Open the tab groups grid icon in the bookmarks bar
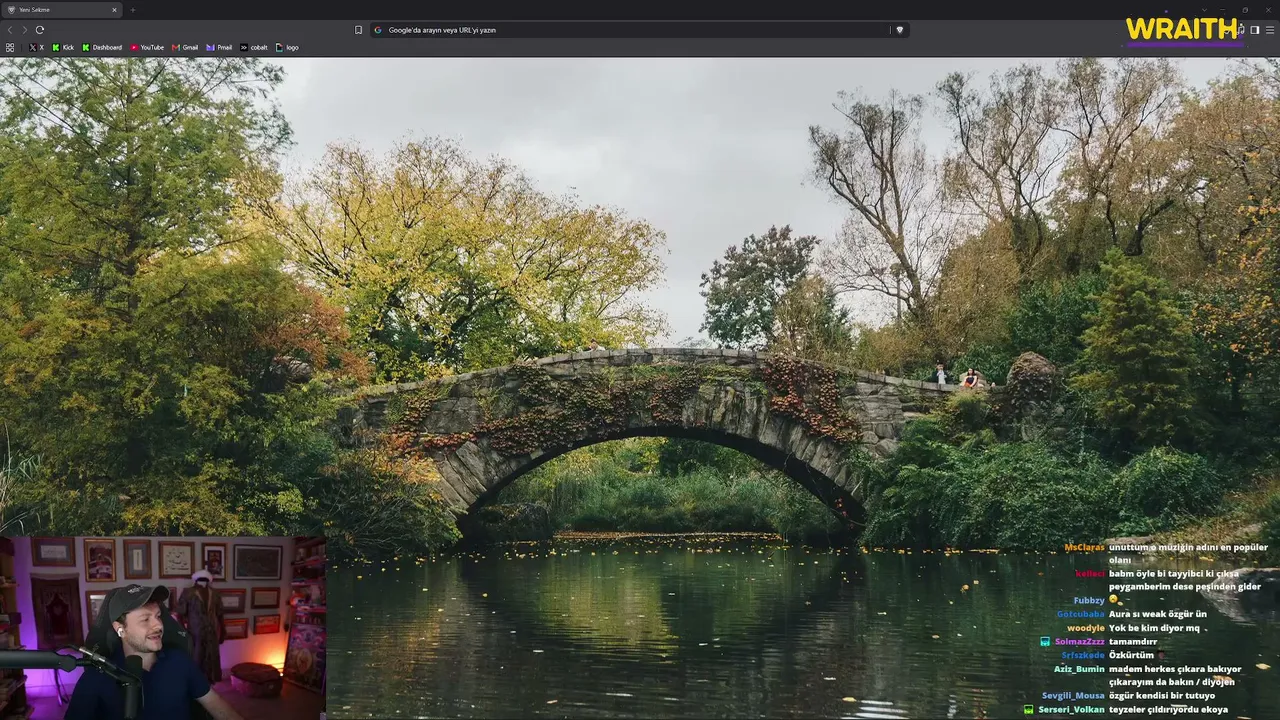 10,47
